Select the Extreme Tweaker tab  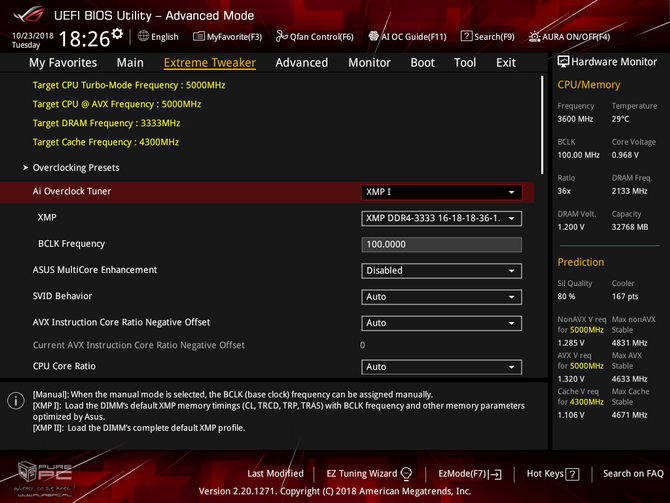210,63
